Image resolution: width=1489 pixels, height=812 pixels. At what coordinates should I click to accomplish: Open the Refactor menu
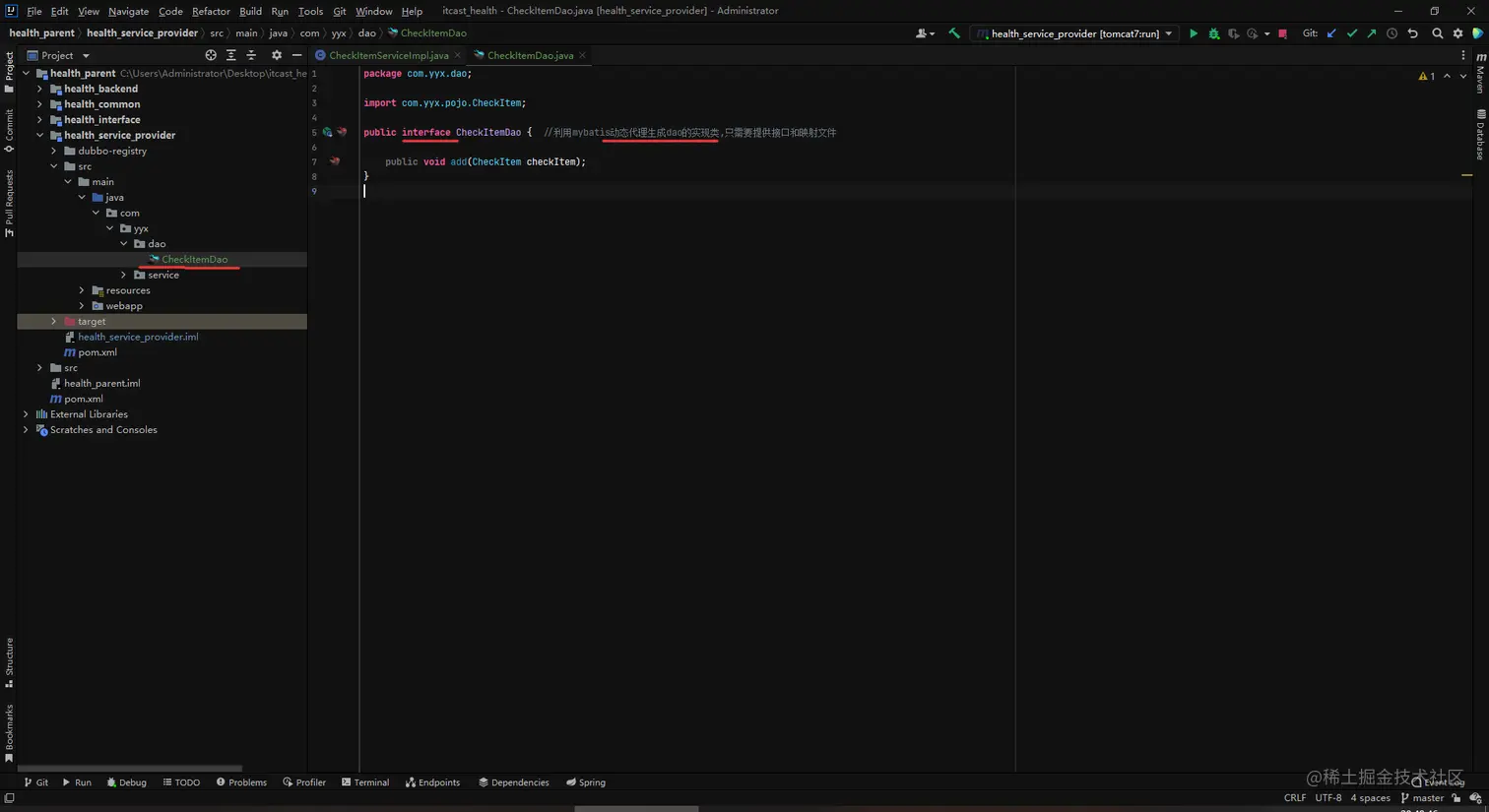tap(211, 11)
